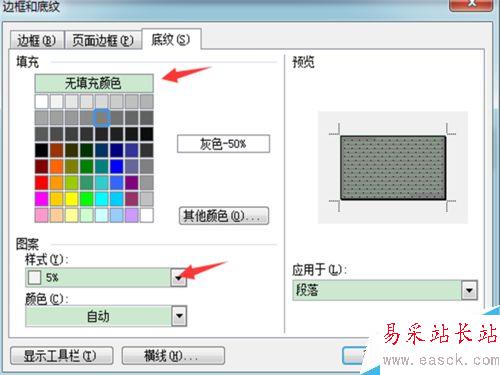The image size is (500, 375).
Task: Select the magenta pink fill swatch
Action: coord(42,199)
